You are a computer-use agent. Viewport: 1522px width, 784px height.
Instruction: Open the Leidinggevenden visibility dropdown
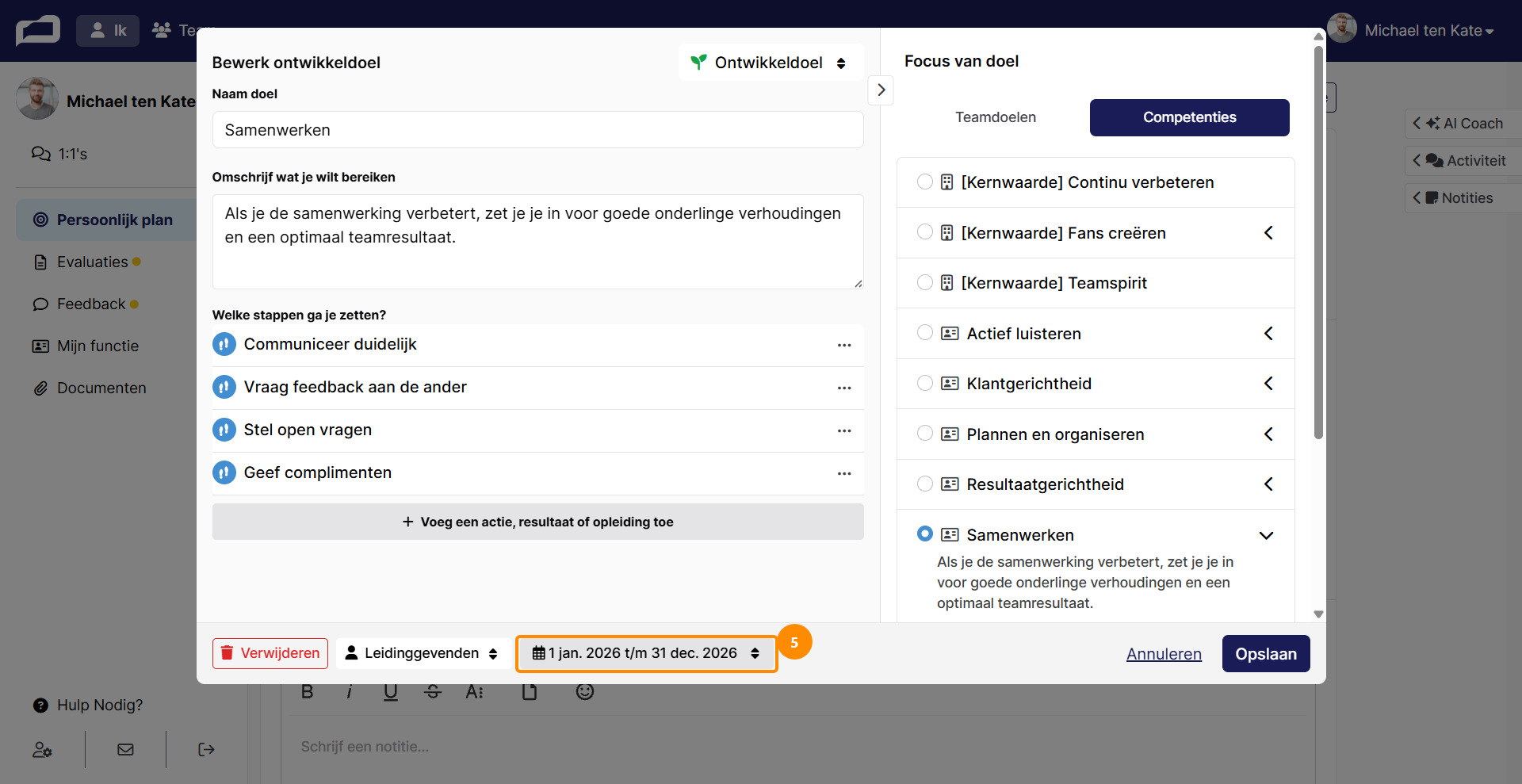click(x=423, y=653)
